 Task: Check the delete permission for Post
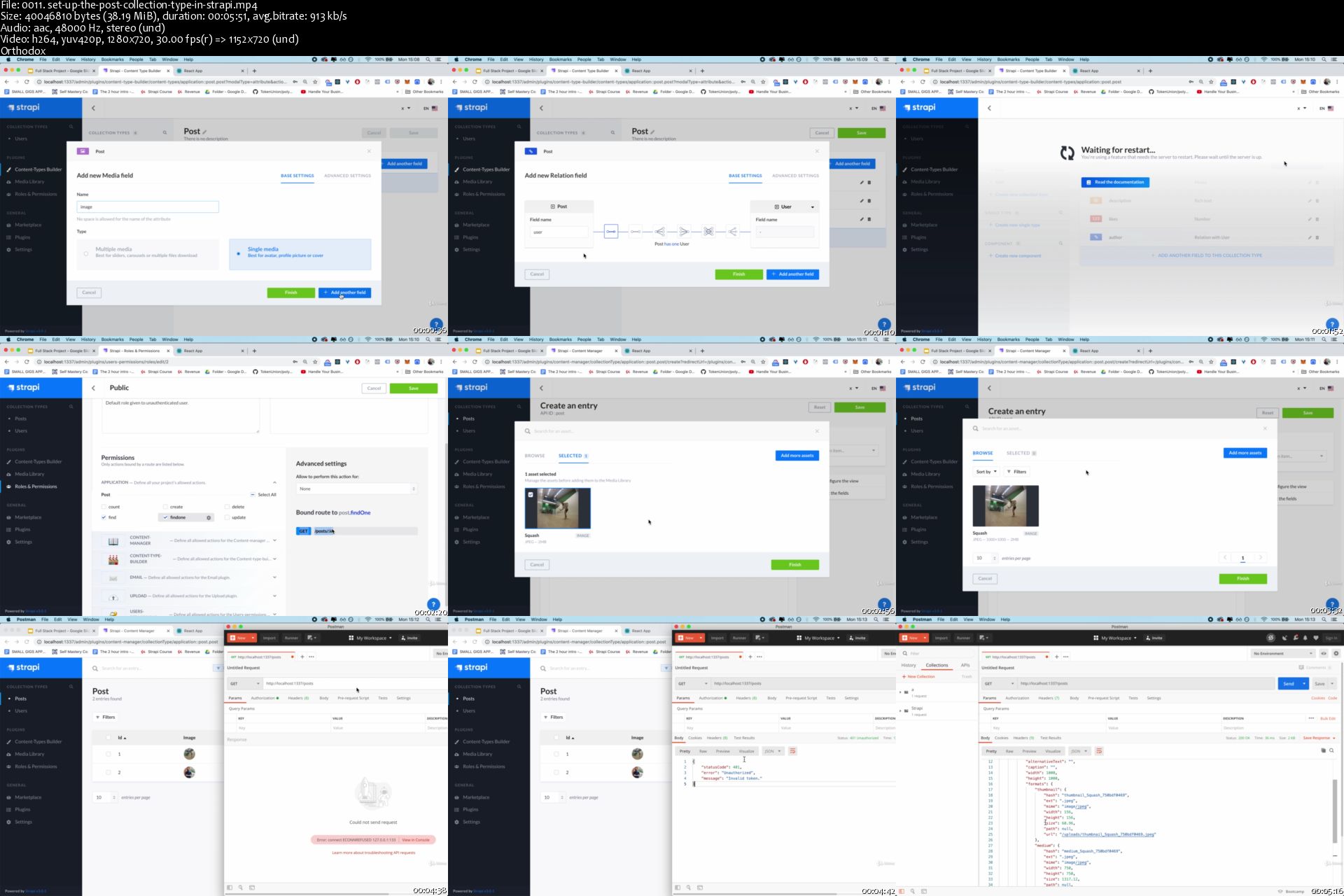pyautogui.click(x=227, y=507)
